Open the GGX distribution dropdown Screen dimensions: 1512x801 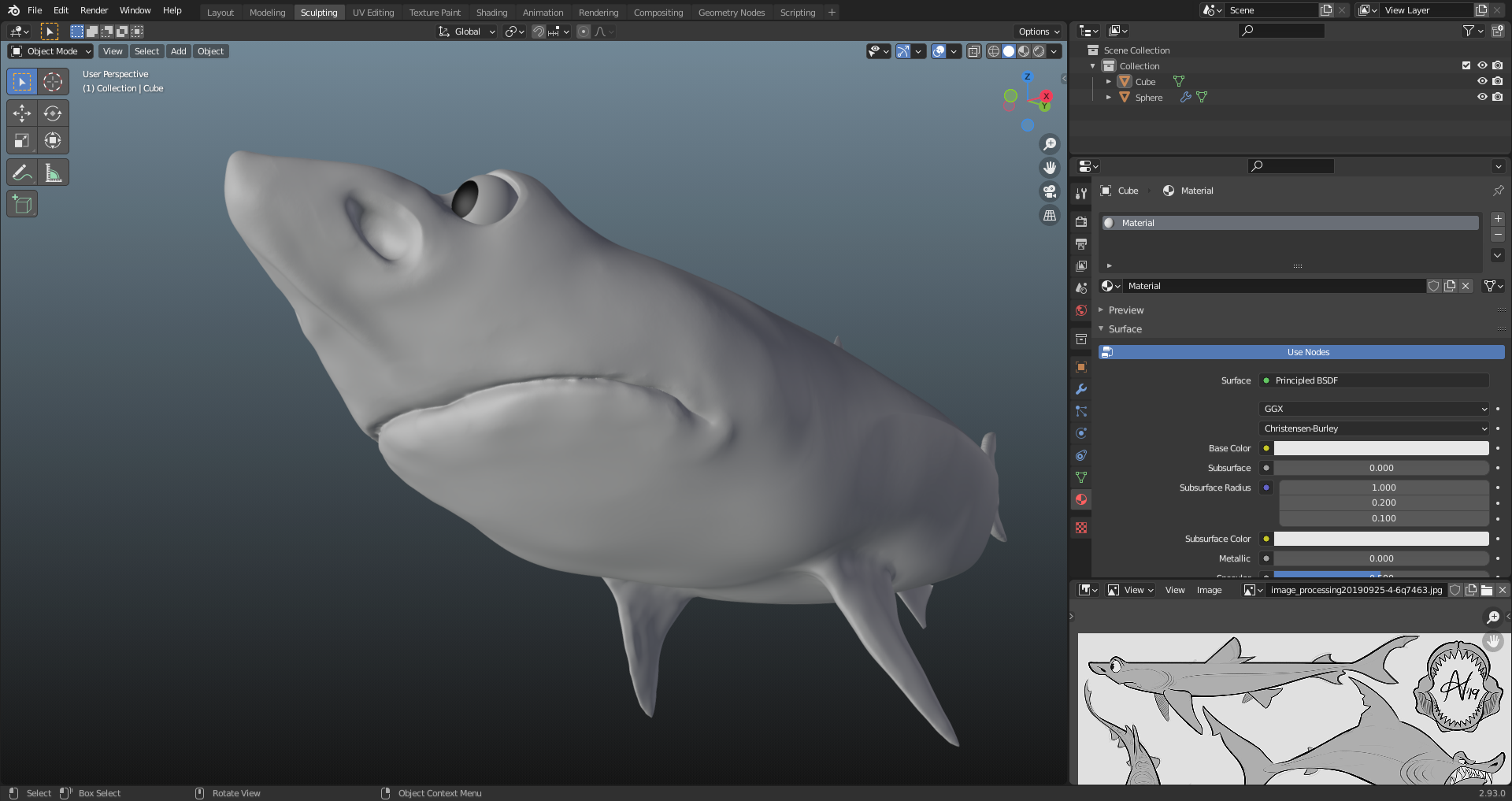point(1374,409)
